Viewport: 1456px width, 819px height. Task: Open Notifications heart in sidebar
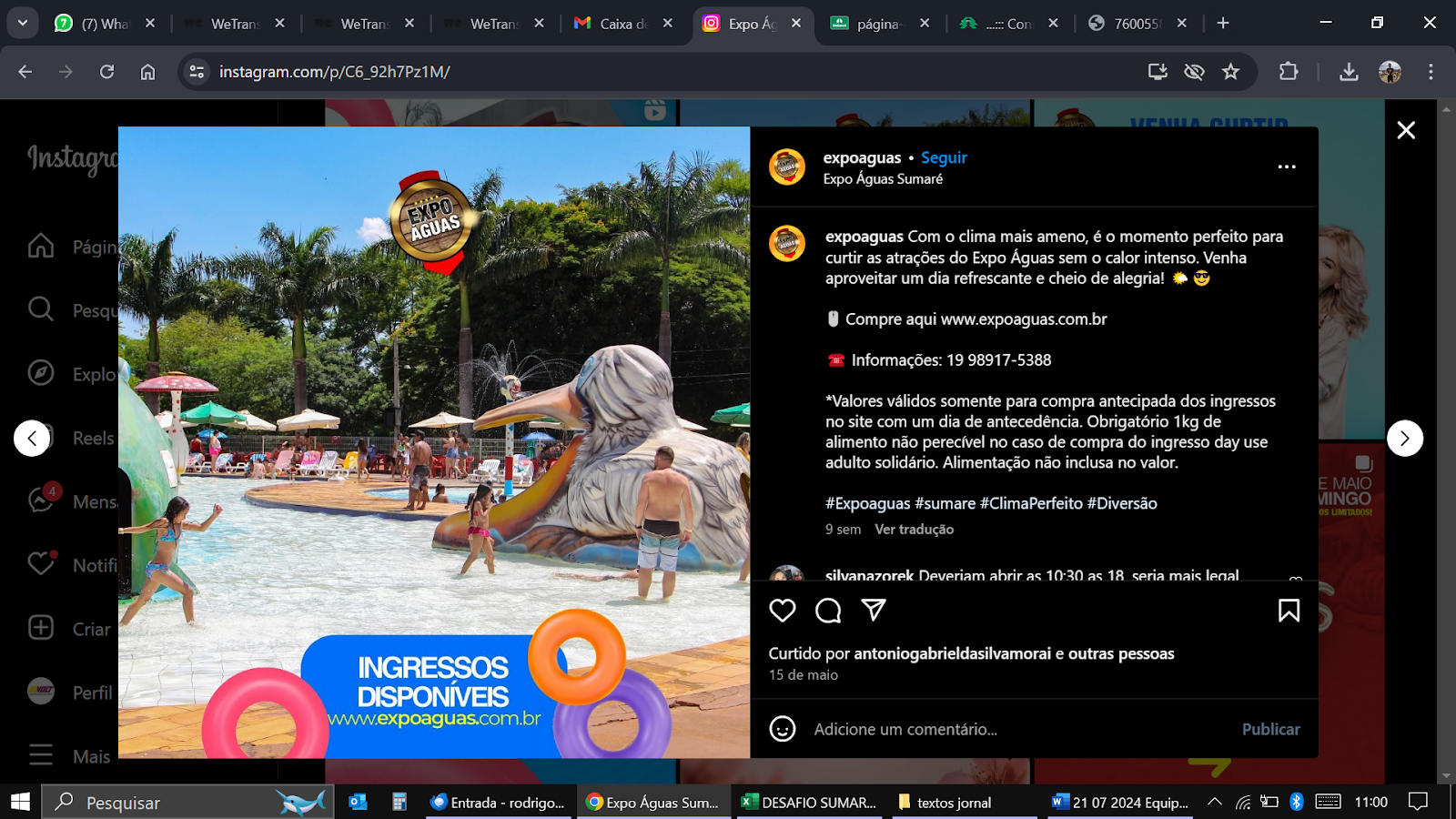(x=73, y=565)
